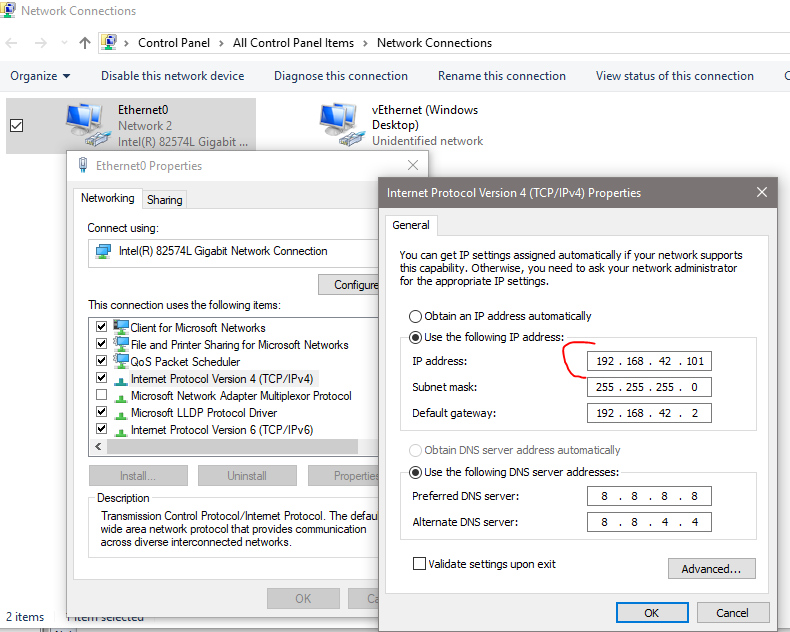Switch to the Sharing tab
Screen dimensions: 790x632
point(164,200)
